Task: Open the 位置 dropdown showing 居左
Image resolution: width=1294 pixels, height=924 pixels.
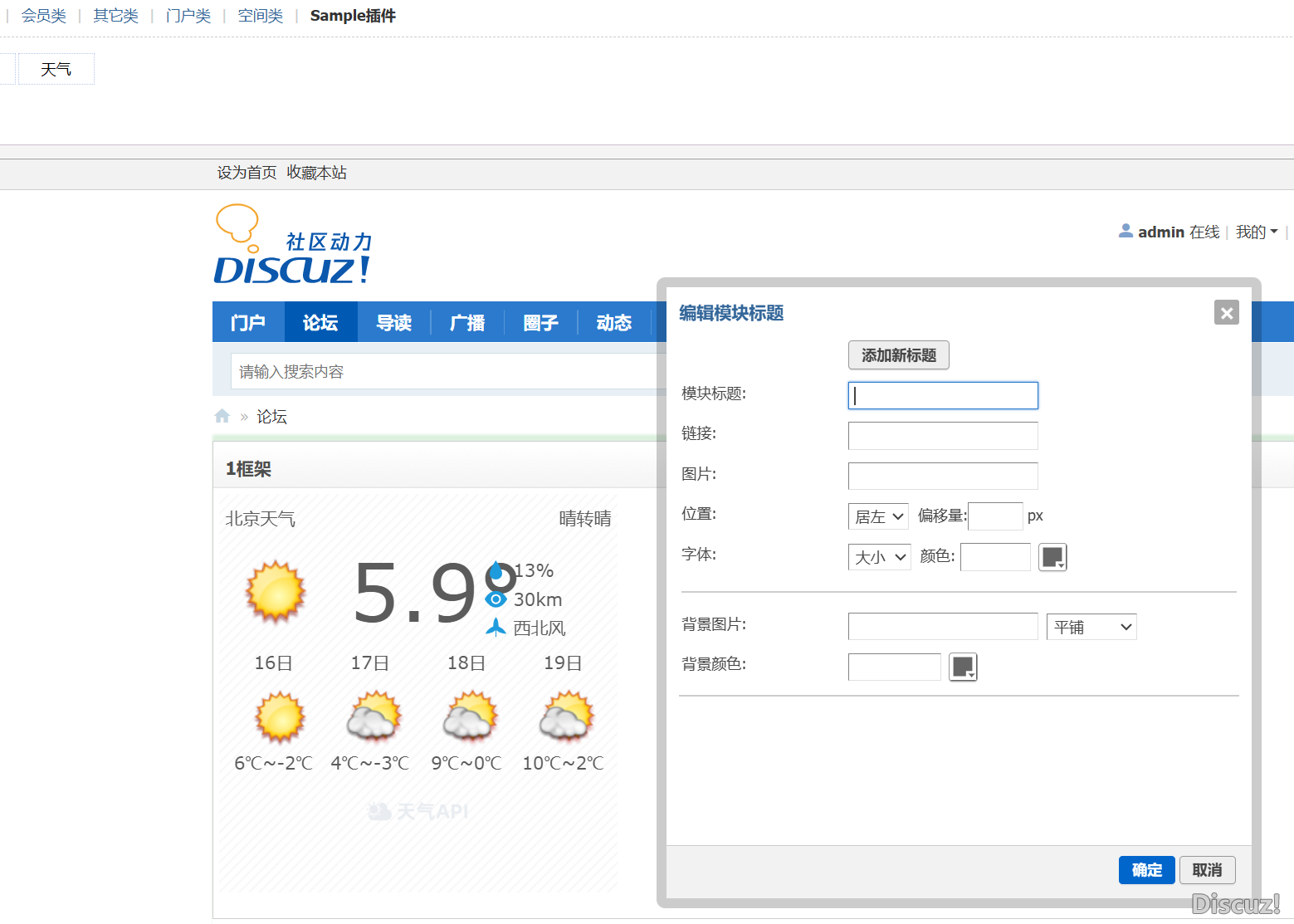Action: coord(877,516)
